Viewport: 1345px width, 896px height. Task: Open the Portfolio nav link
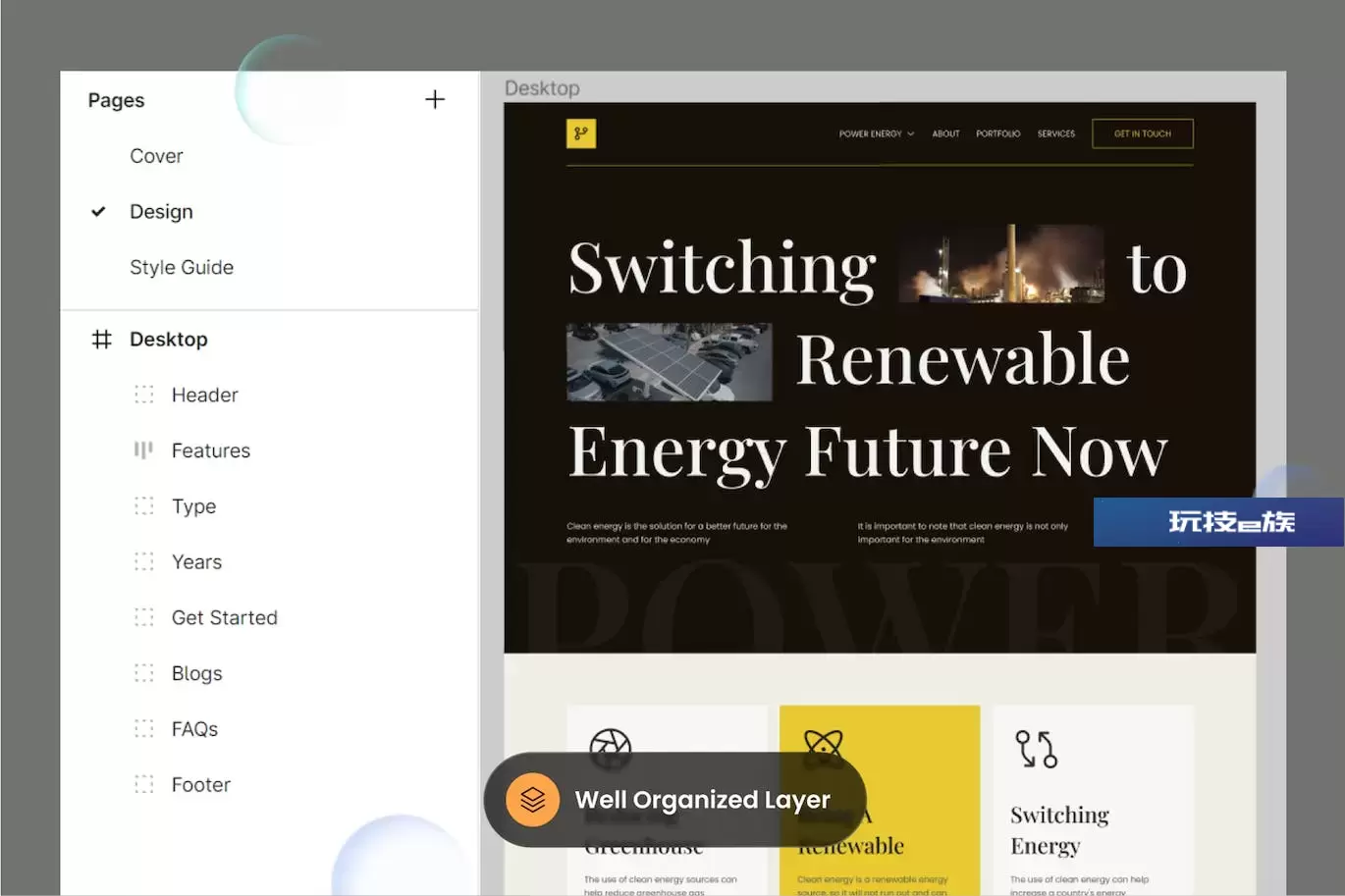(997, 133)
